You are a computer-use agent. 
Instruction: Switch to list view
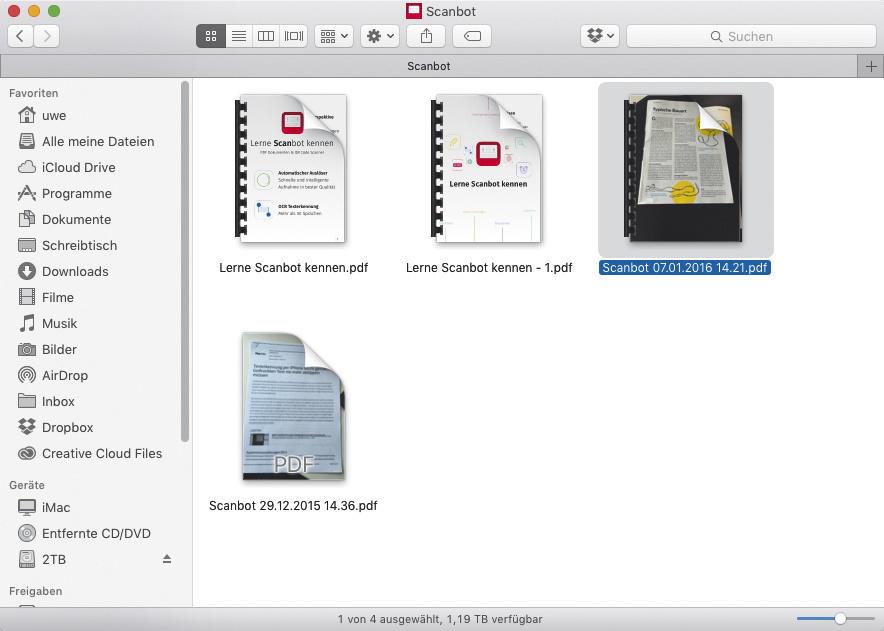tap(239, 36)
